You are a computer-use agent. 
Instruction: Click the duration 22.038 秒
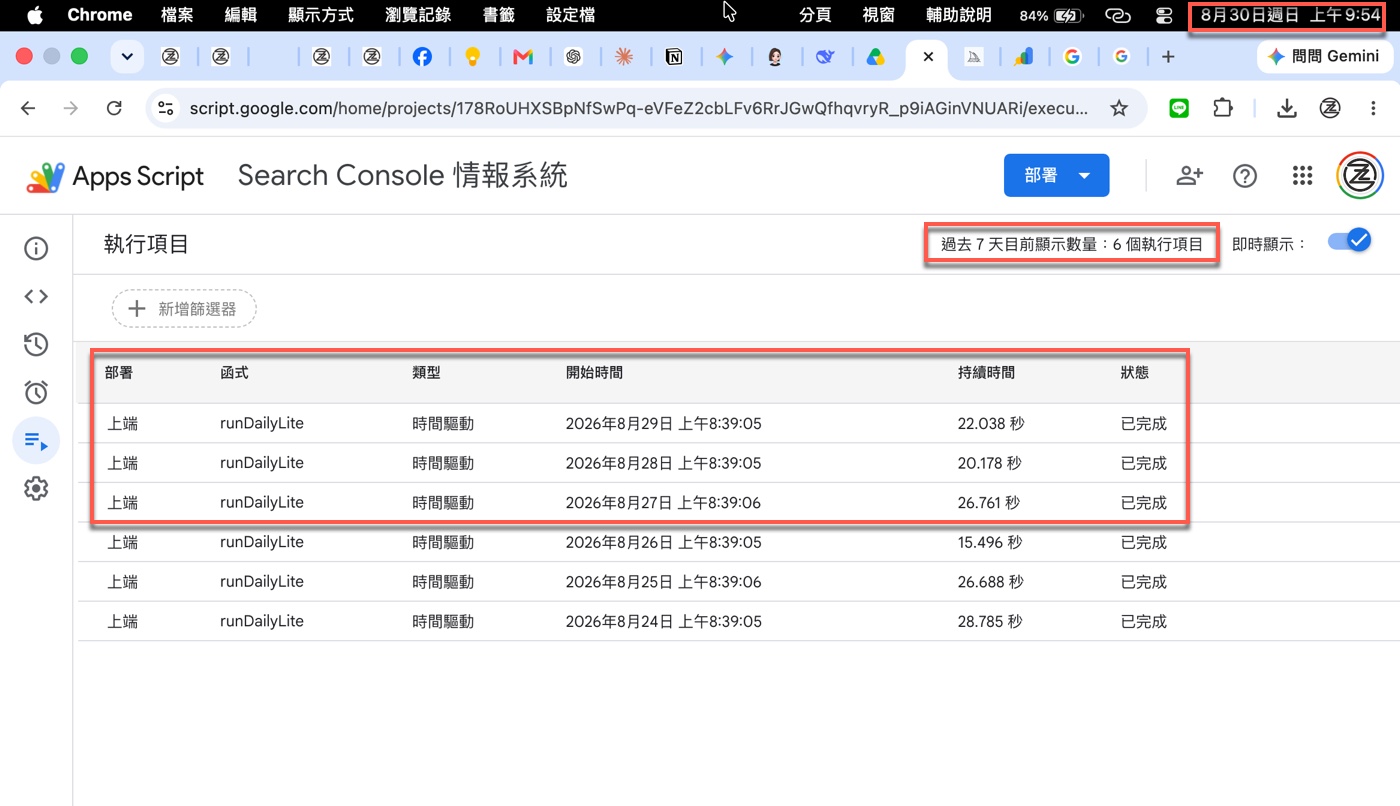pyautogui.click(x=991, y=424)
